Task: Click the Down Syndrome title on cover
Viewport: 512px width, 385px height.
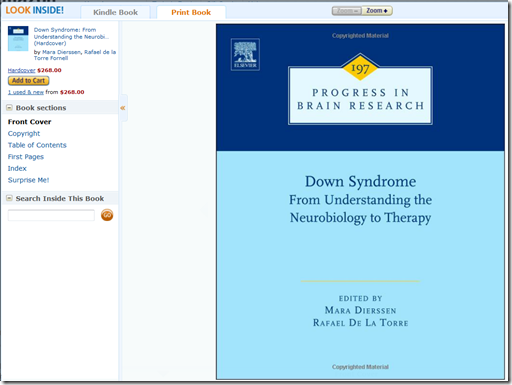Action: tap(360, 182)
